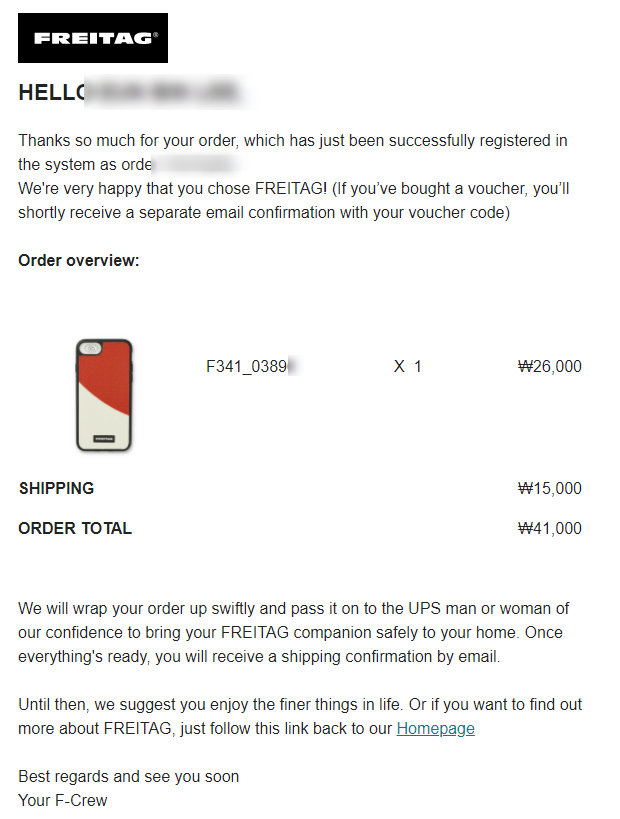Click the ORDER TOTAL label

[x=75, y=529]
